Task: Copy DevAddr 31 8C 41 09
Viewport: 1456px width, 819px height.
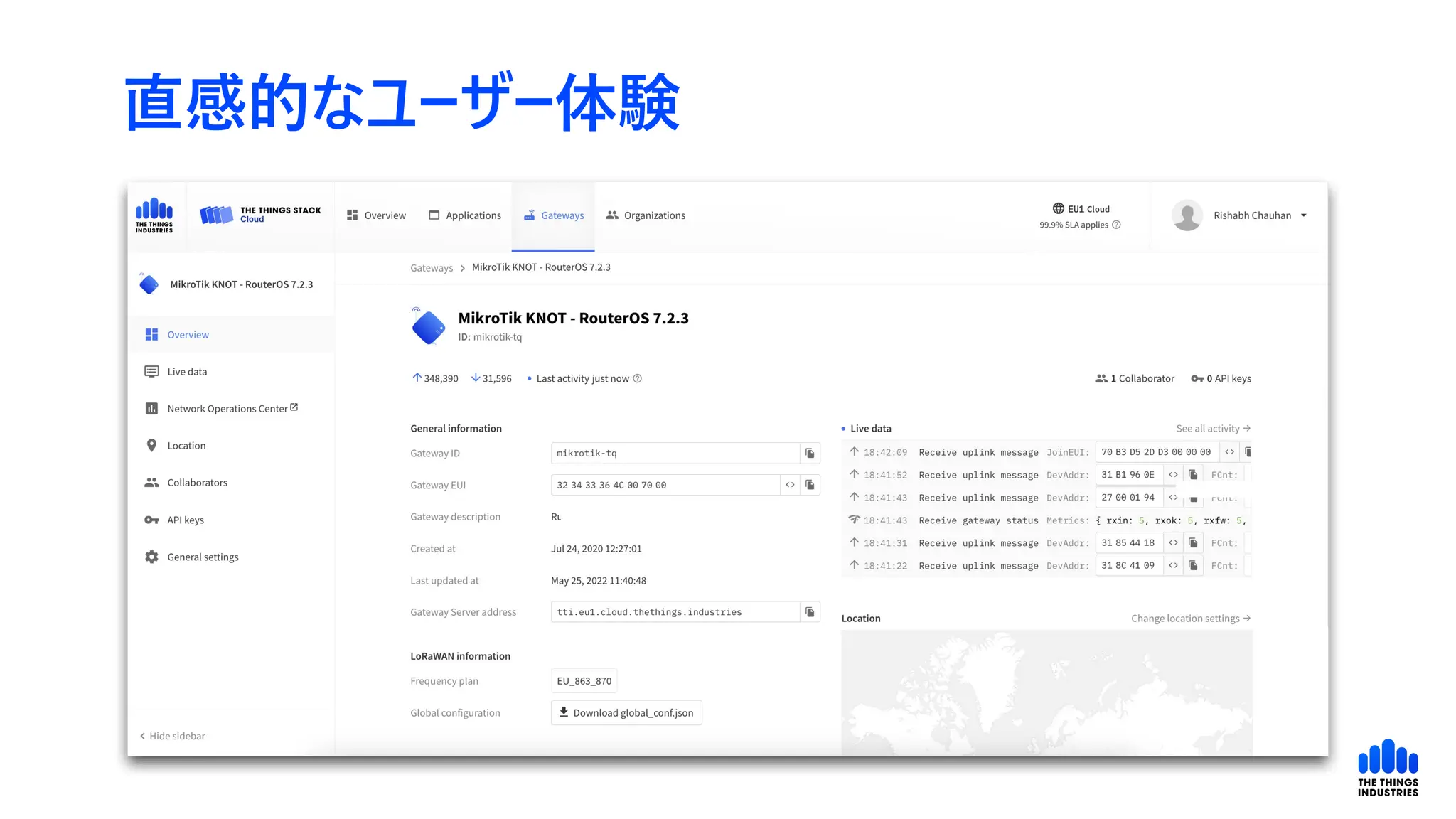Action: click(x=1193, y=566)
